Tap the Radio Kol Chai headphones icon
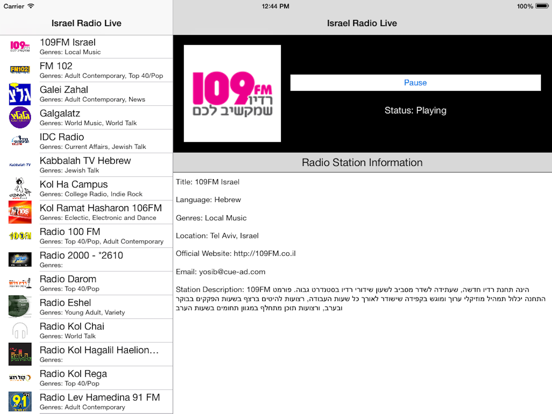This screenshot has width=552, height=414. click(20, 330)
